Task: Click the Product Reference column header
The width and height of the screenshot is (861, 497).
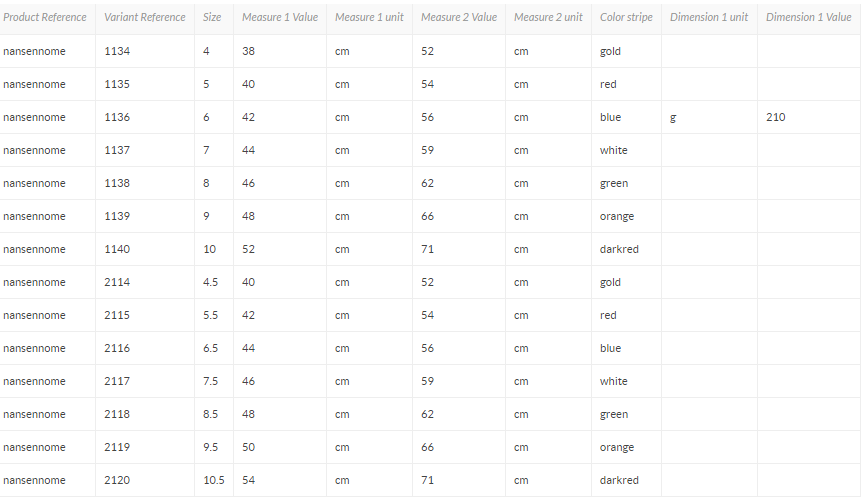Action: pyautogui.click(x=45, y=17)
